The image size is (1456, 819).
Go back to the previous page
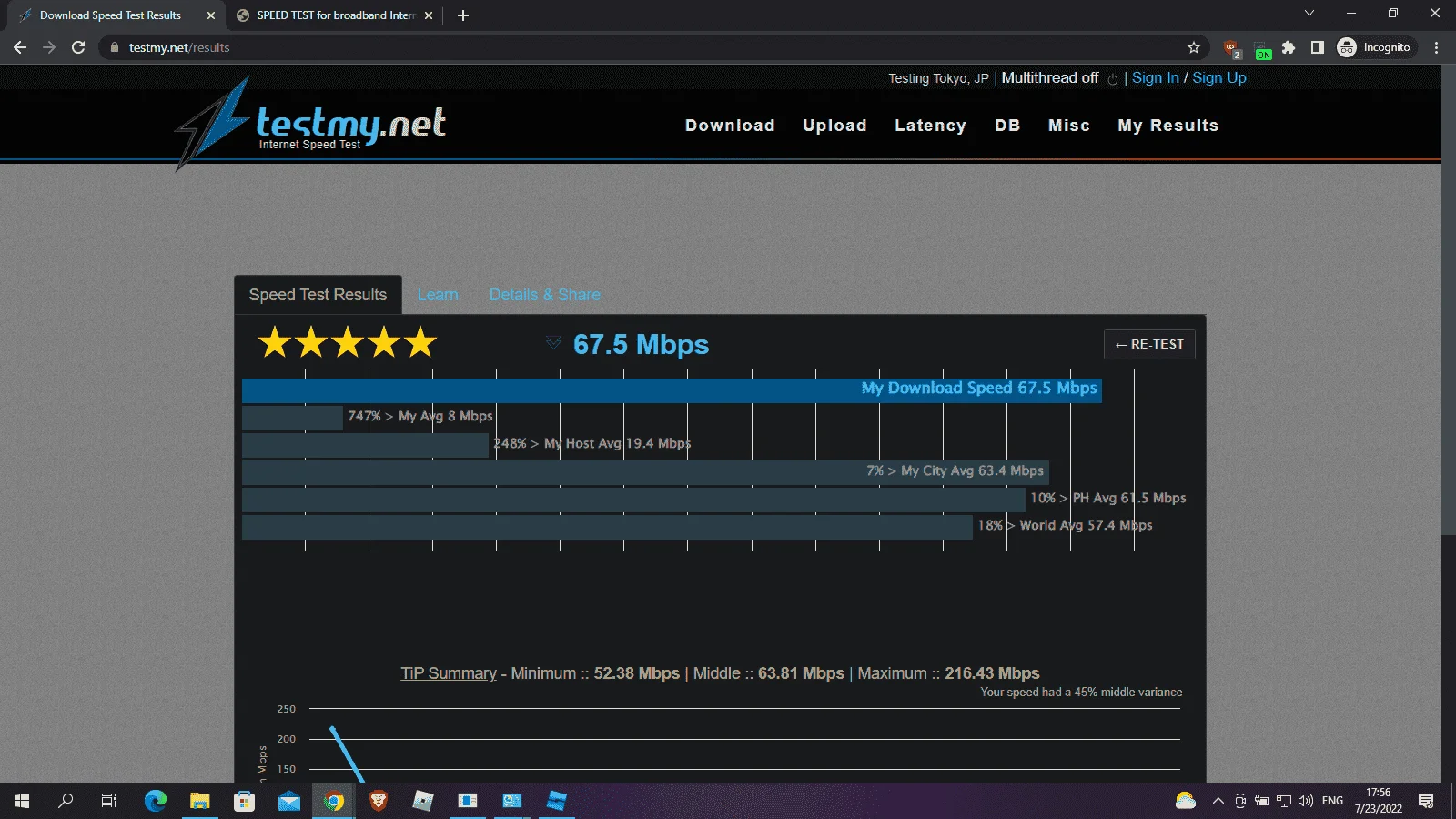(20, 47)
